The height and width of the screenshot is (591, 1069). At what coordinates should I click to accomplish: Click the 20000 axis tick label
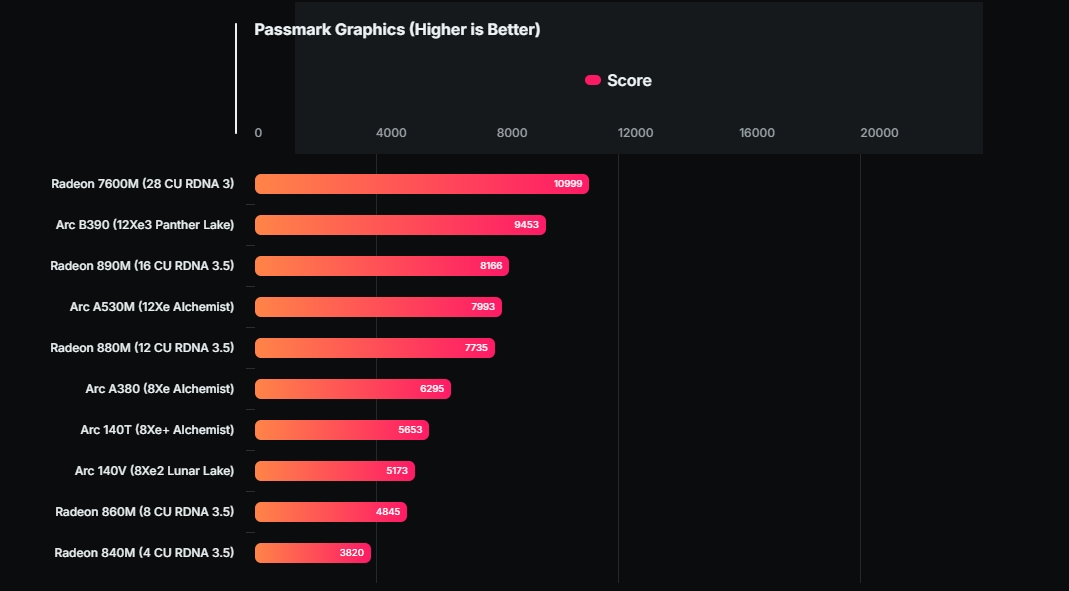tap(879, 133)
